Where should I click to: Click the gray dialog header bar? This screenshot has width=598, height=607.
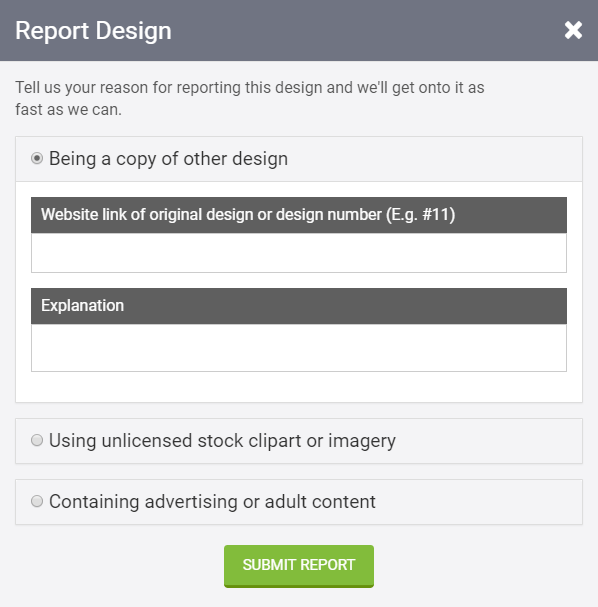click(x=299, y=30)
